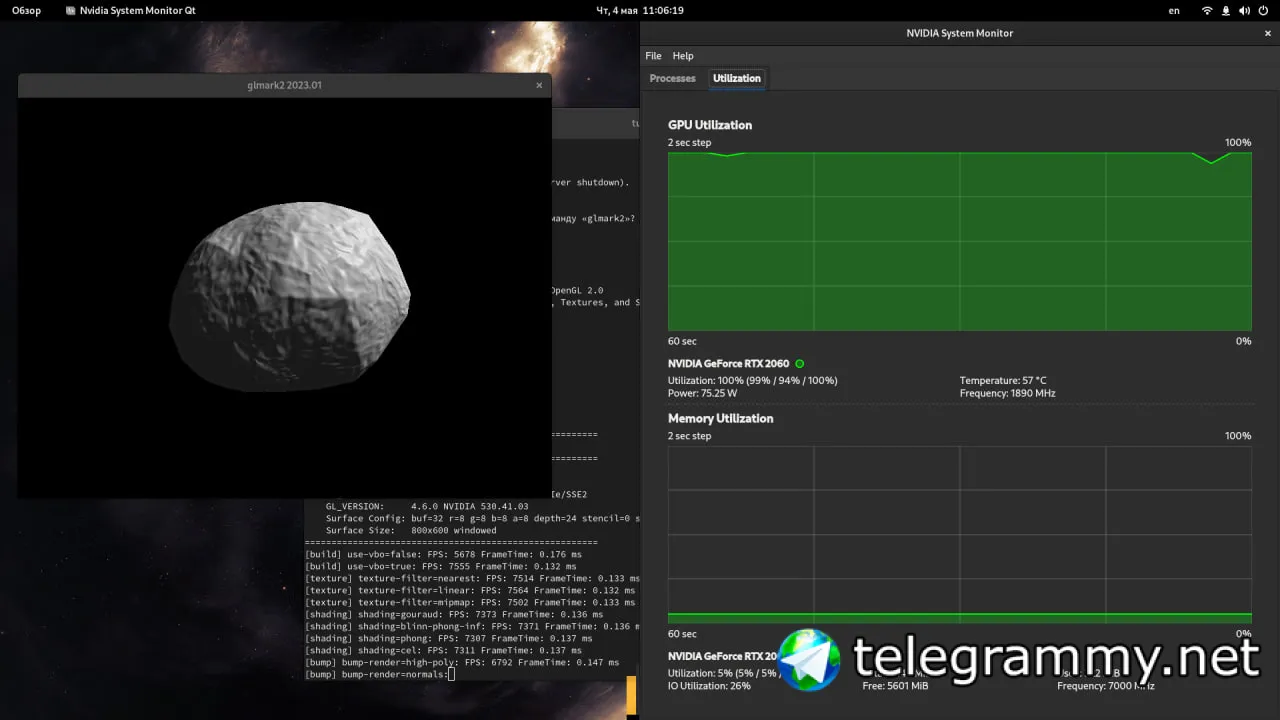The width and height of the screenshot is (1280, 720).
Task: Click the GPU Utilization graph
Action: tap(960, 241)
